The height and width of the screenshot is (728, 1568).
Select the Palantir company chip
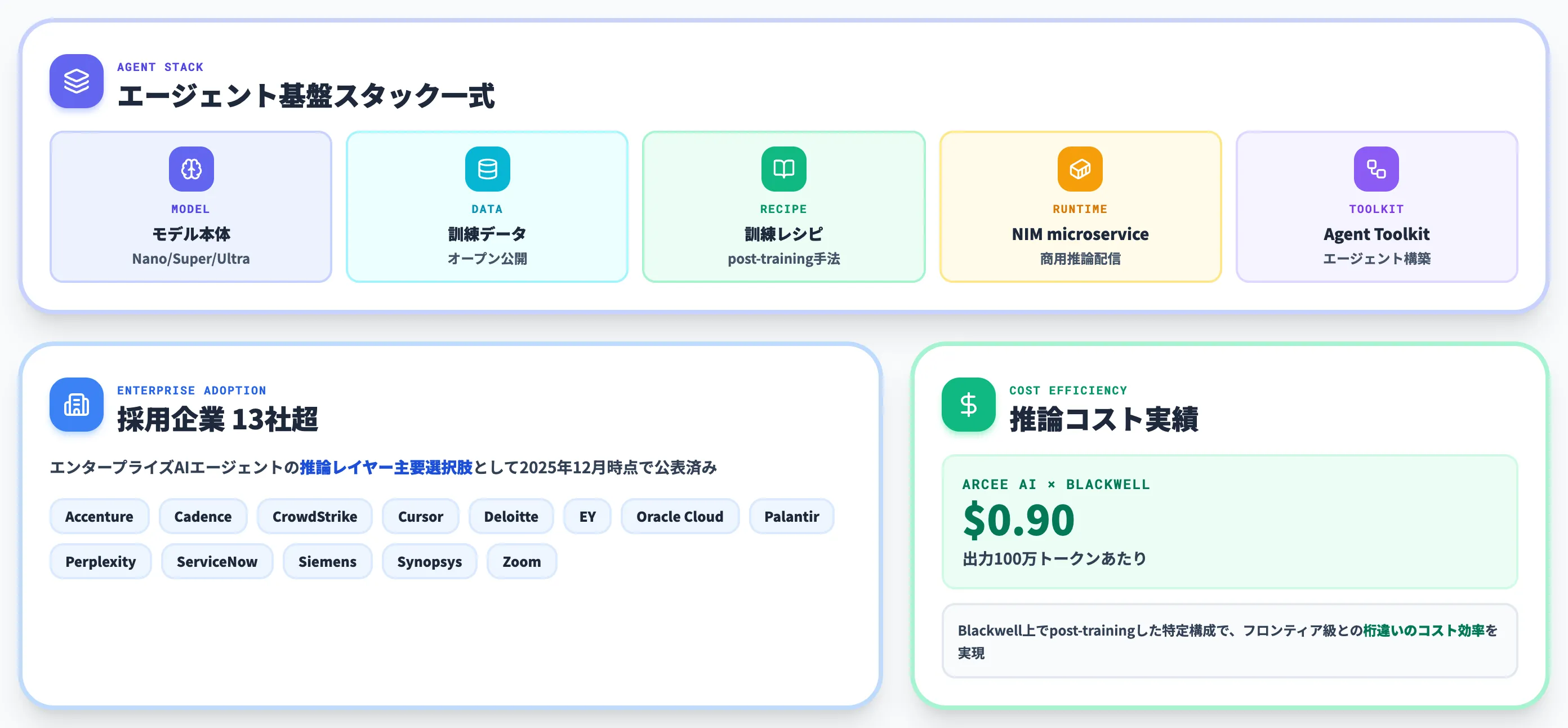tap(791, 517)
